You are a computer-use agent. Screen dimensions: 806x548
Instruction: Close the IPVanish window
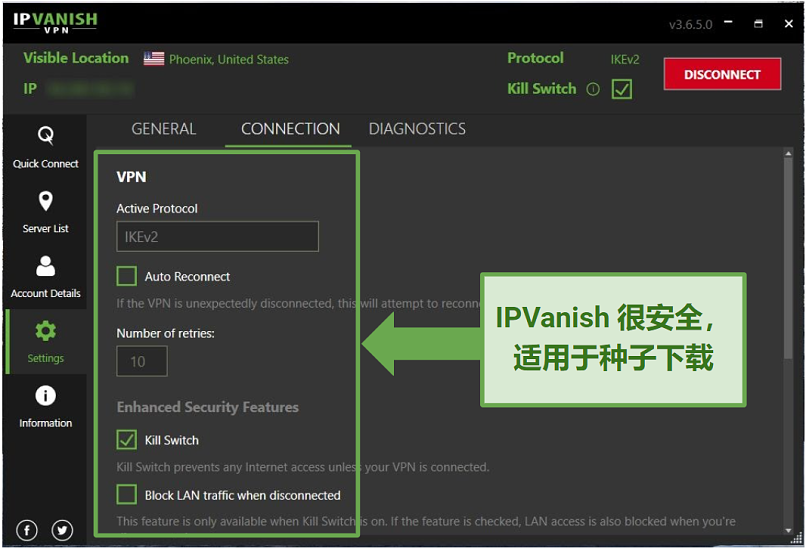click(789, 24)
